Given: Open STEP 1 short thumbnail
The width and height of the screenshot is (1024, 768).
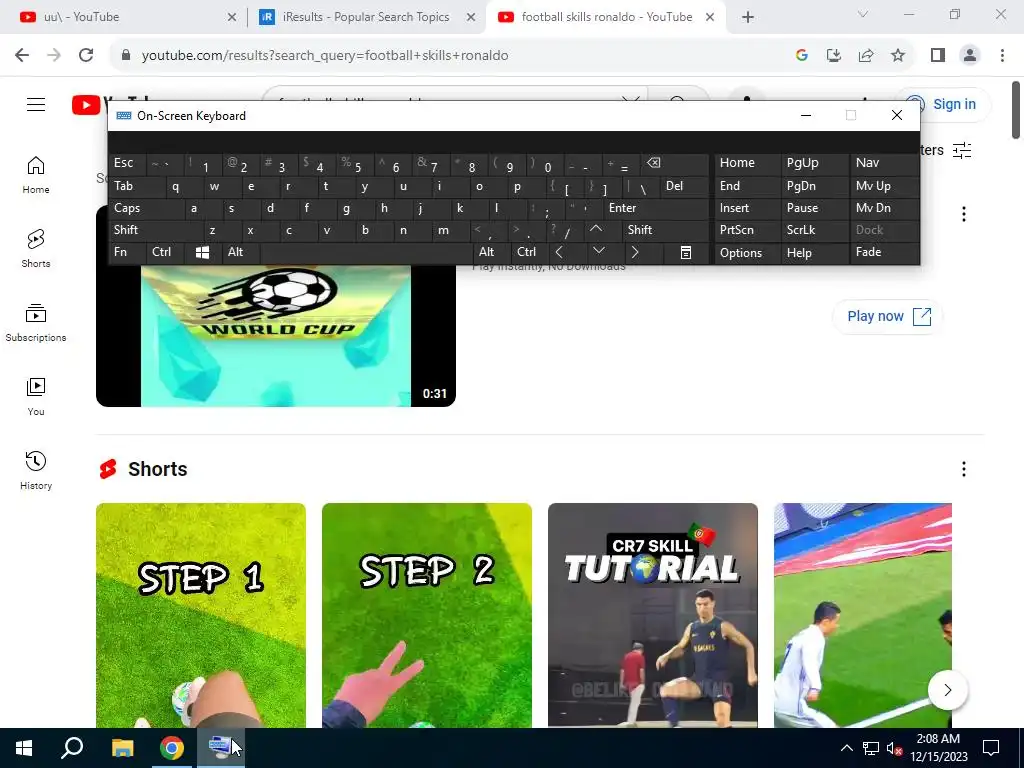Looking at the screenshot, I should pos(200,615).
